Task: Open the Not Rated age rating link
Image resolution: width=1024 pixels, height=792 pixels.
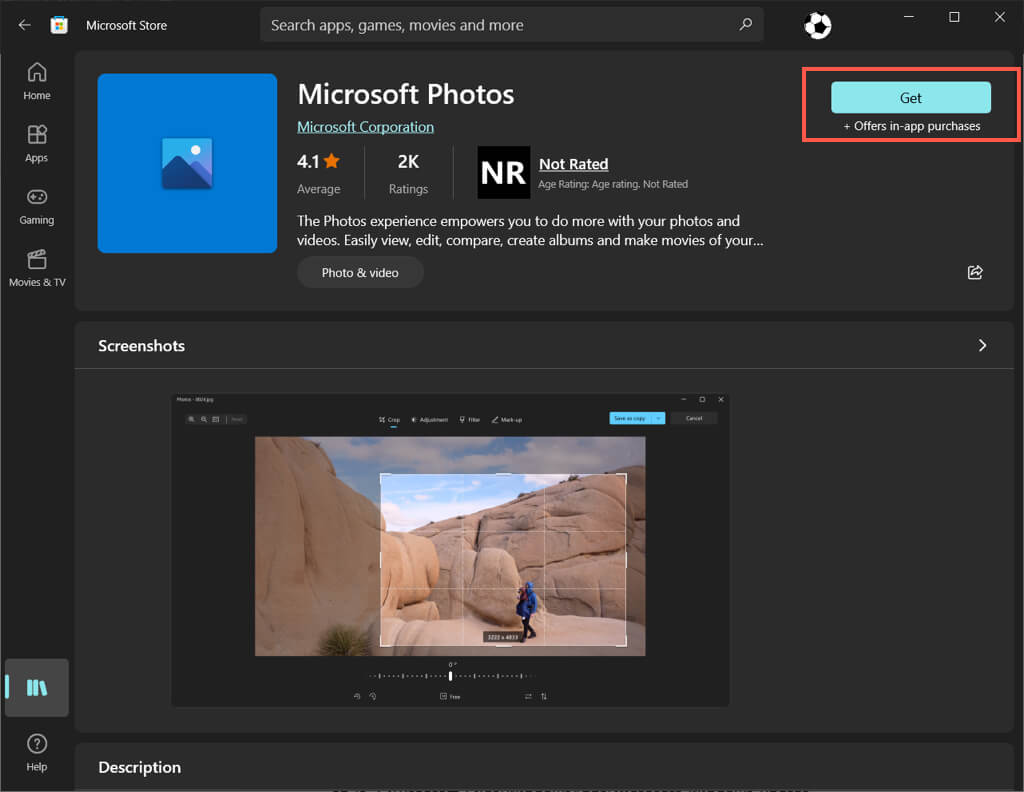Action: pos(573,164)
